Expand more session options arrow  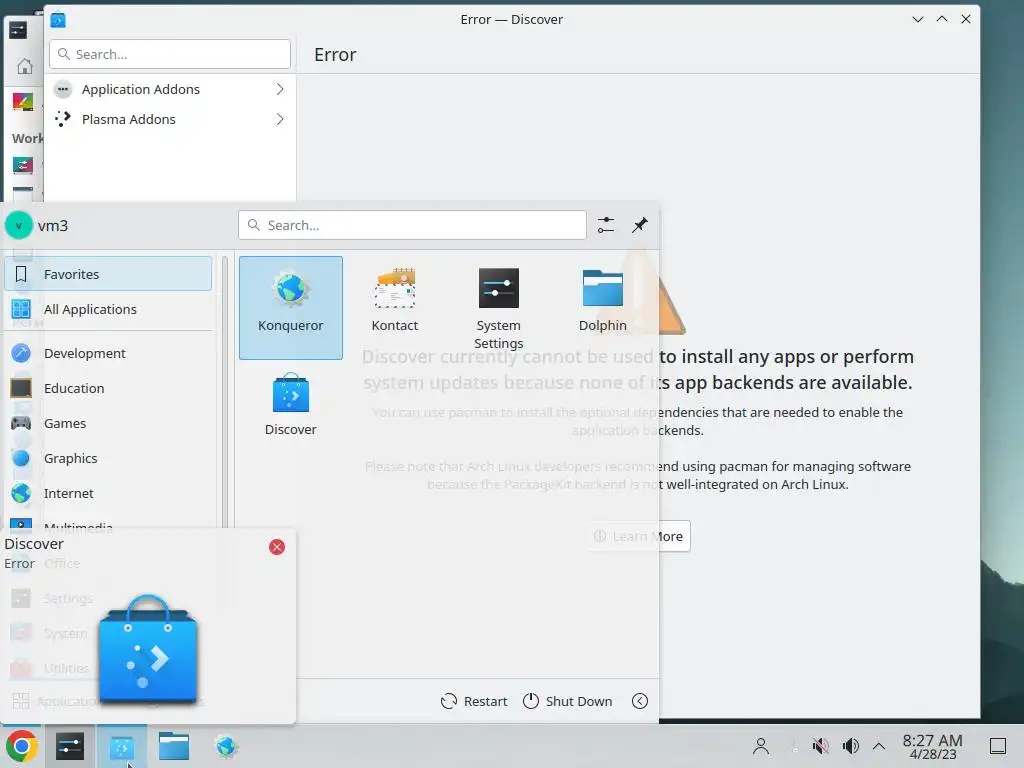[x=640, y=701]
